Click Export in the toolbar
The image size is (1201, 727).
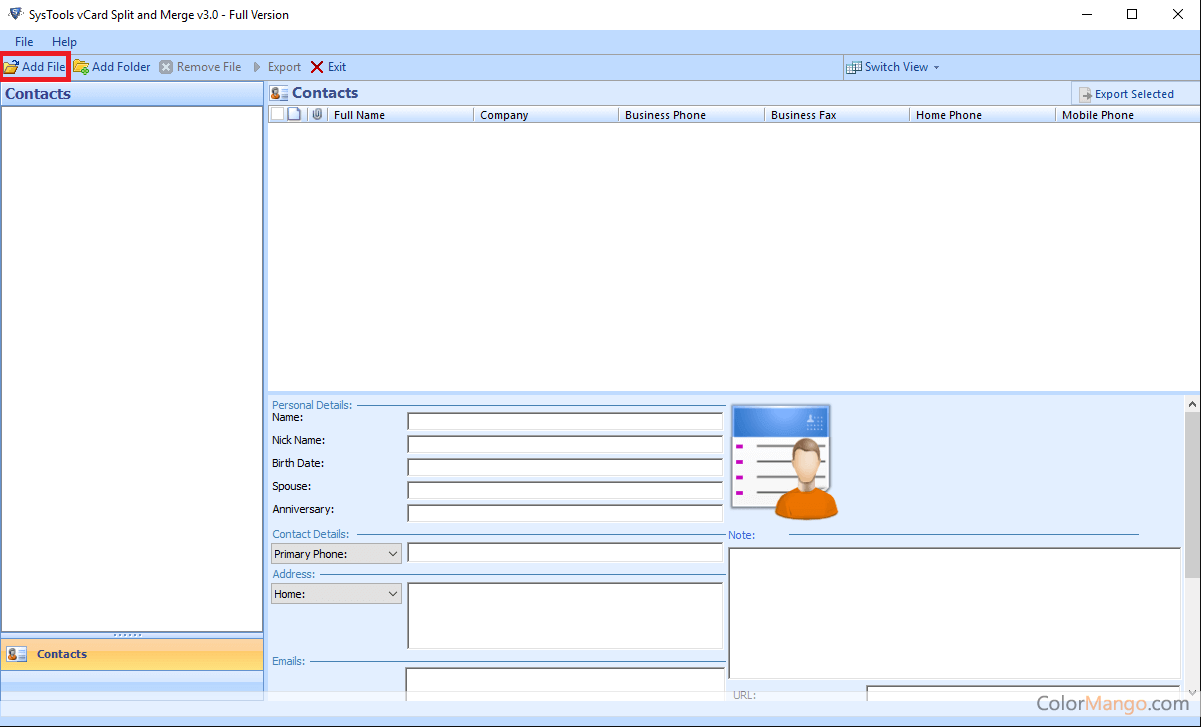pyautogui.click(x=276, y=67)
